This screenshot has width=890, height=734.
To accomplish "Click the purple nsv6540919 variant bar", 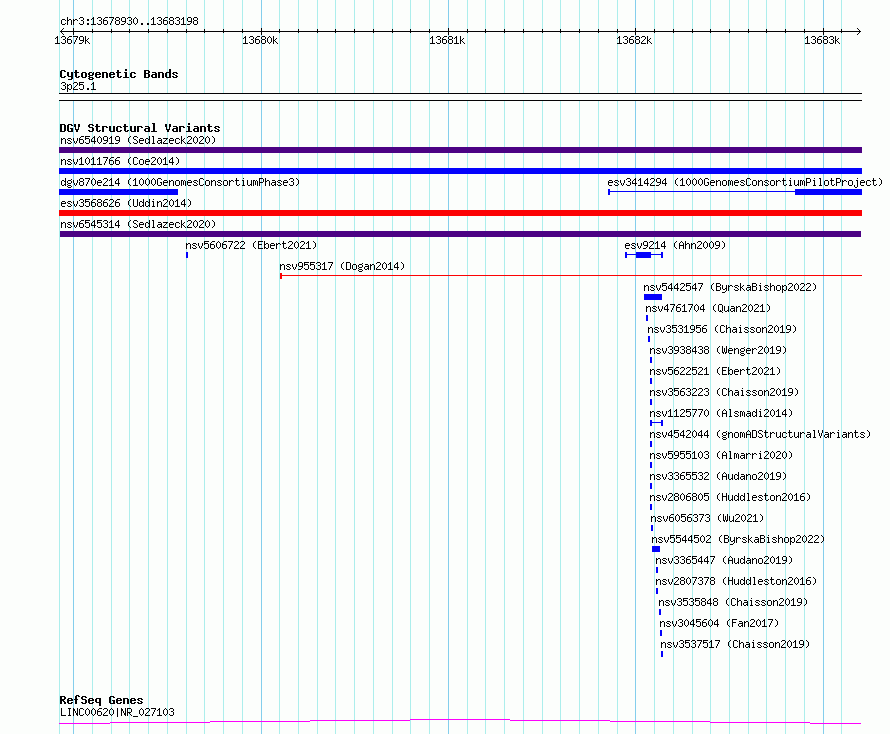I will (x=460, y=150).
